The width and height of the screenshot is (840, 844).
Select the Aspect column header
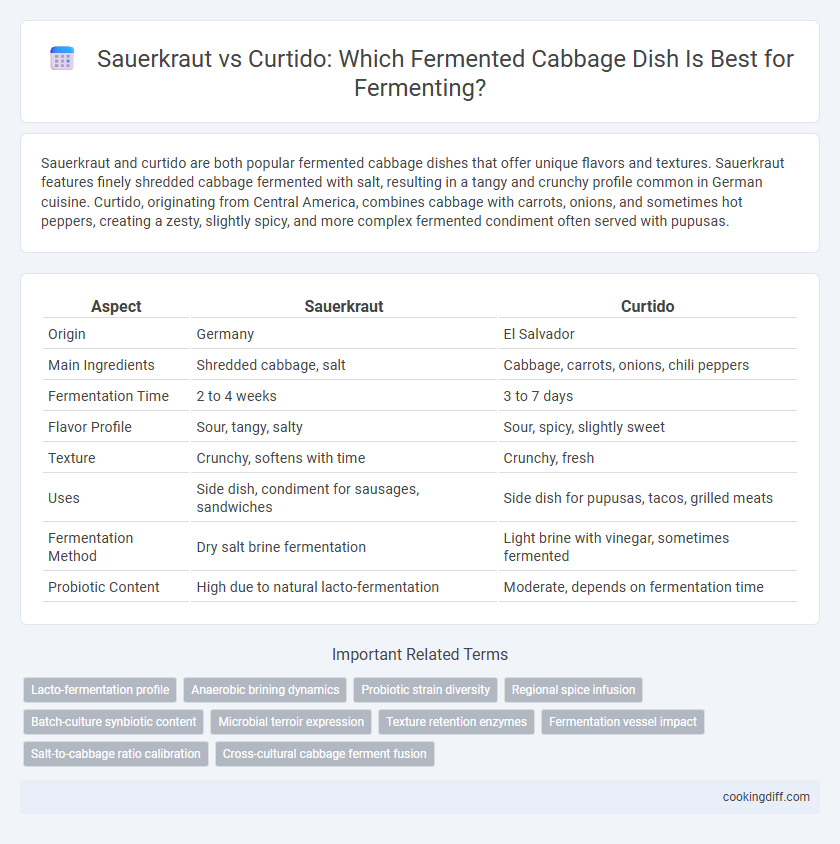116,306
